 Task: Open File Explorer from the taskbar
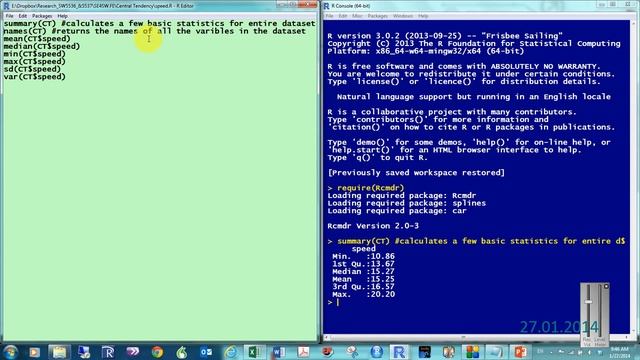(x=59, y=352)
